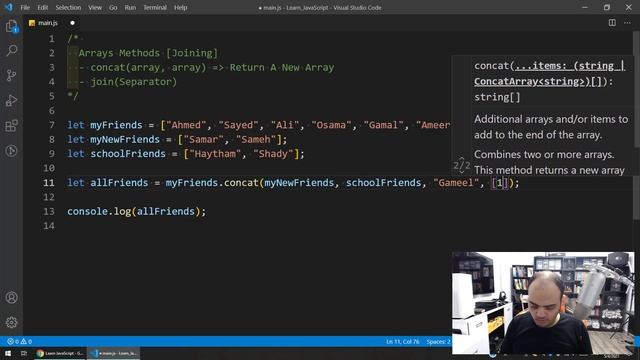Click the sixth activity bar icon under Extensions
Viewport: 640px width, 360px height.
pos(11,151)
